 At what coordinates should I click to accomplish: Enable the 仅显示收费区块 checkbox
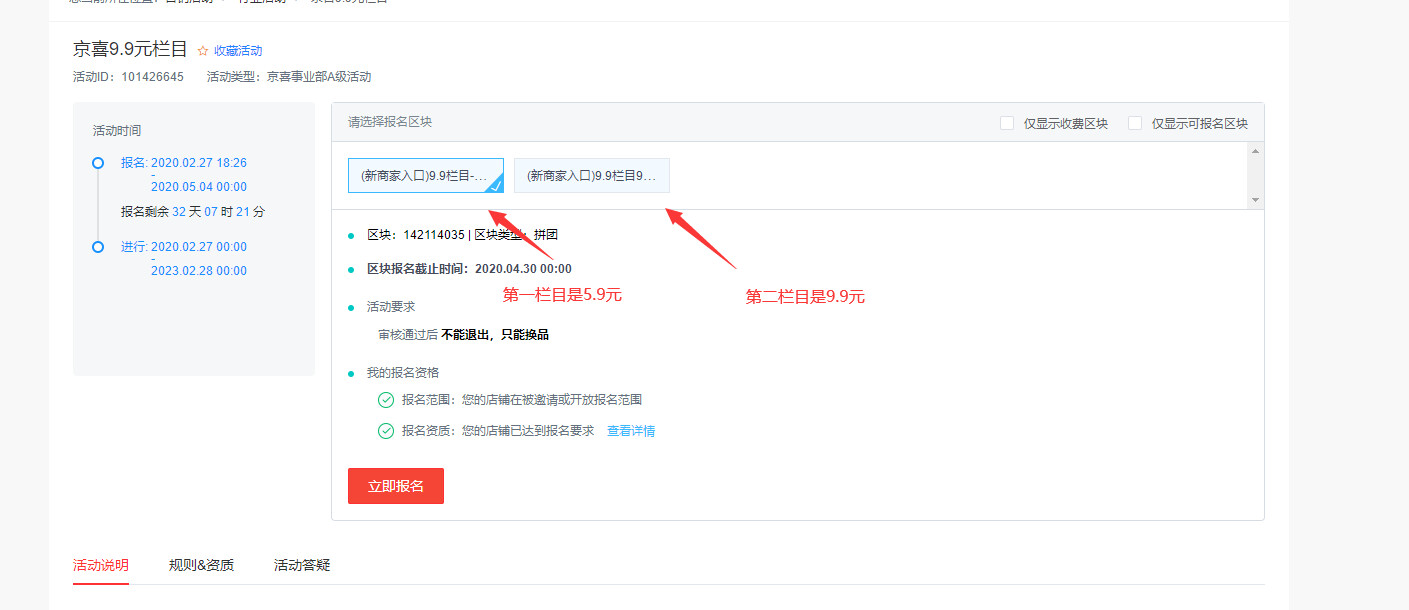(x=1007, y=123)
